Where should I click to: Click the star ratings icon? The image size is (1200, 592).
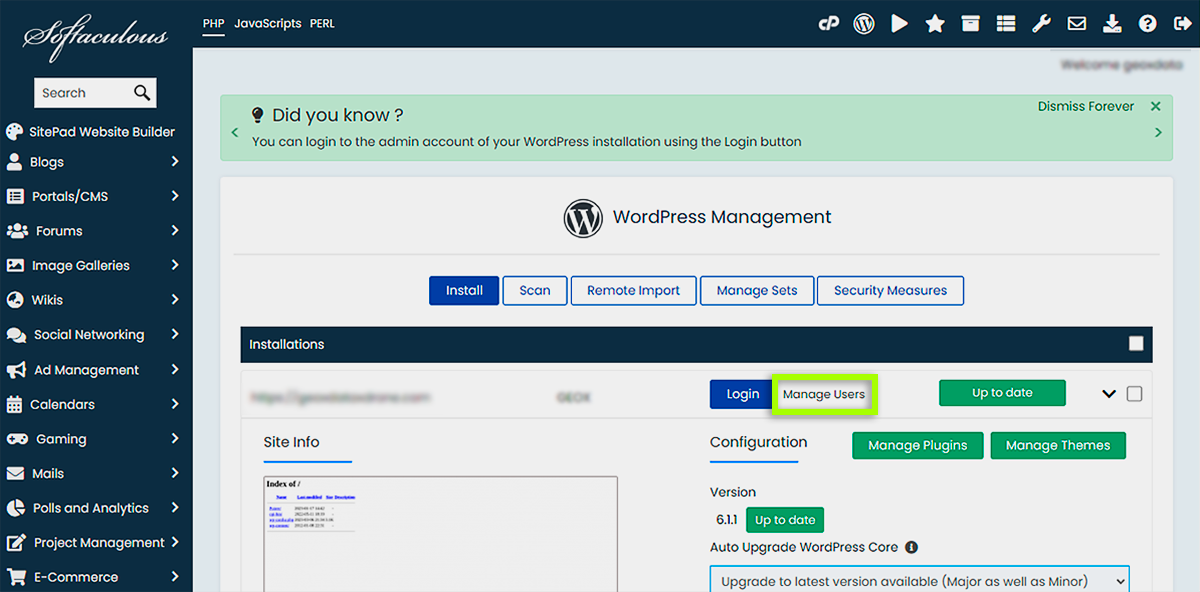[935, 24]
